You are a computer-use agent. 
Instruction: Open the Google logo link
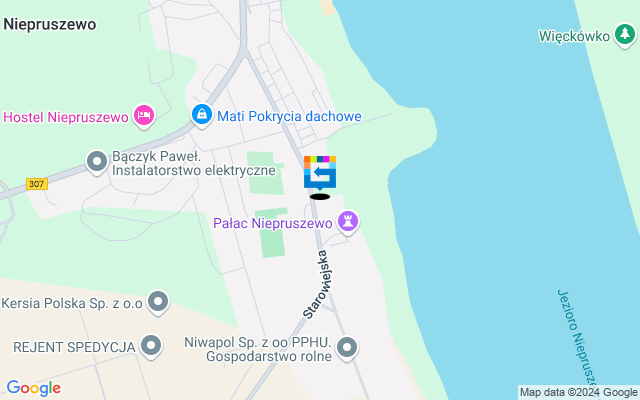click(34, 388)
